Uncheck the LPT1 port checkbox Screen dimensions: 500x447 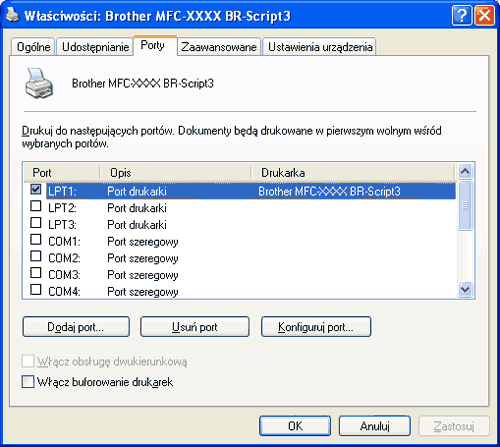click(36, 189)
